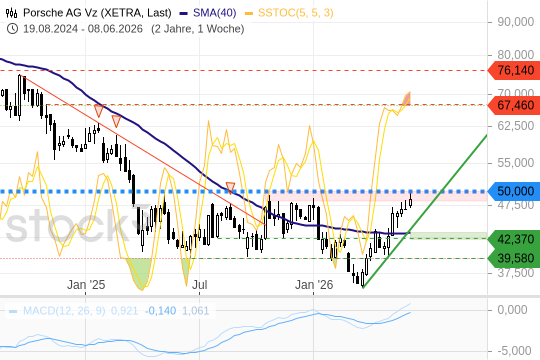Click the 80,000 price axis value

click(x=516, y=54)
